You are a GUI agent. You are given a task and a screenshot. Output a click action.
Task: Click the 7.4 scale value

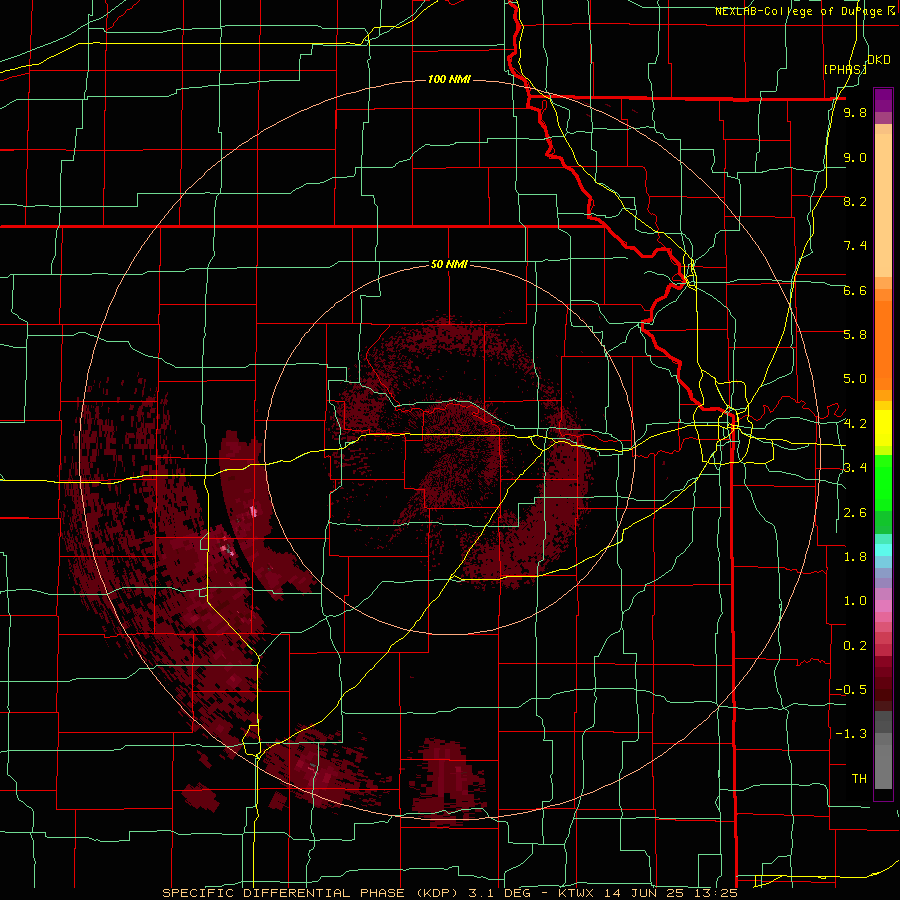855,246
